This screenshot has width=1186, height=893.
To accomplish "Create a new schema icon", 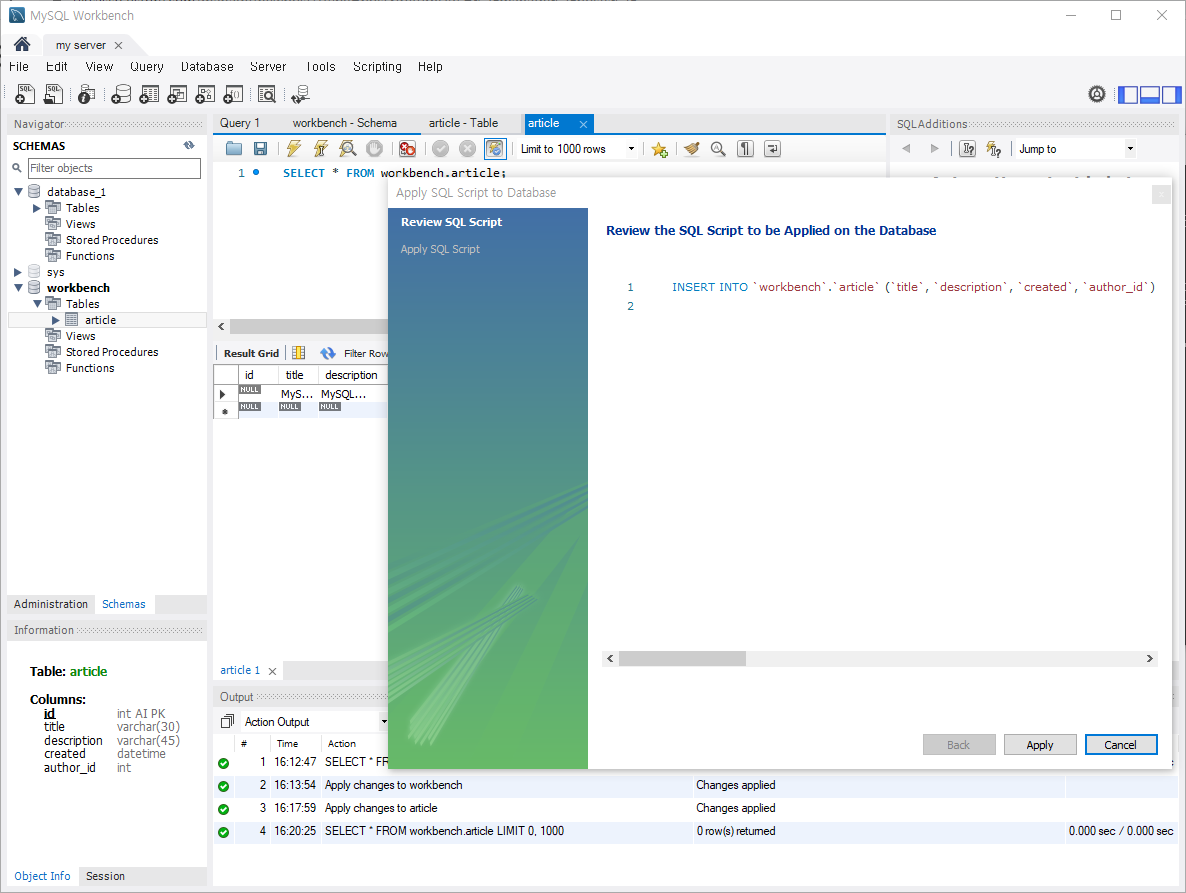I will (121, 95).
